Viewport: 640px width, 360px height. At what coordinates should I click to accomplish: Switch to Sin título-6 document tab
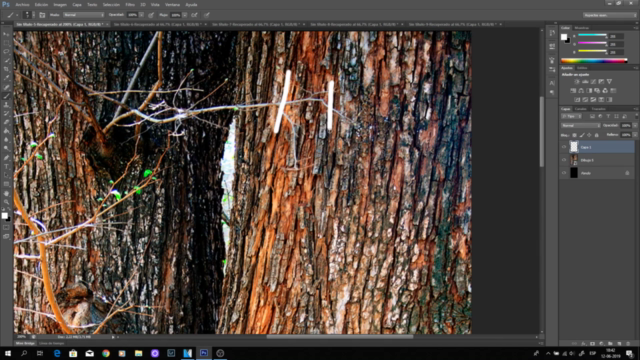[x=158, y=24]
